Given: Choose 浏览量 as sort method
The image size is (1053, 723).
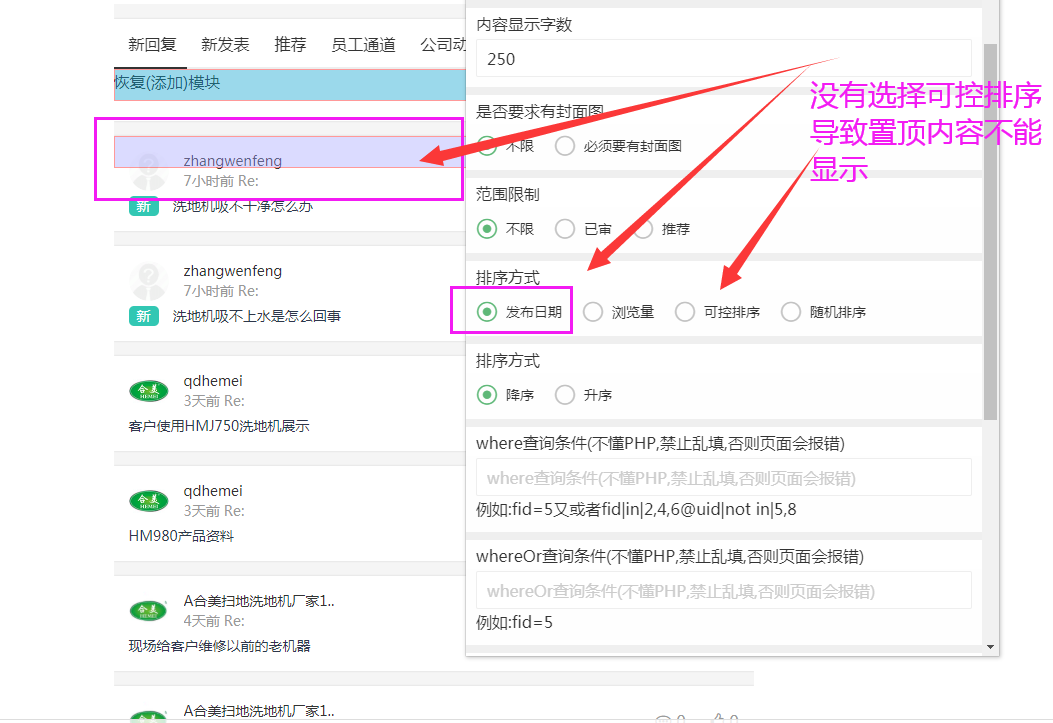Looking at the screenshot, I should point(593,312).
